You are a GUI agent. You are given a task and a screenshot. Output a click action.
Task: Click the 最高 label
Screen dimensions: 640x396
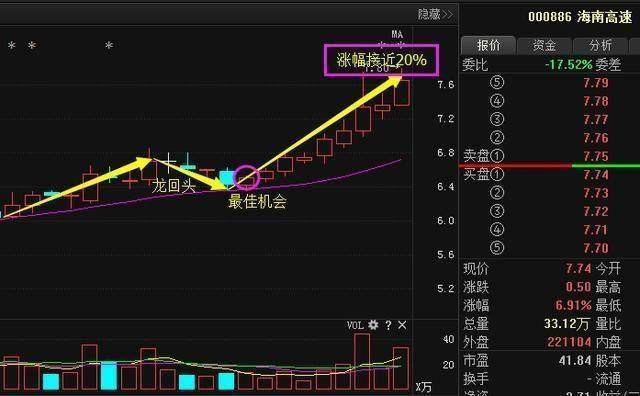coord(608,287)
